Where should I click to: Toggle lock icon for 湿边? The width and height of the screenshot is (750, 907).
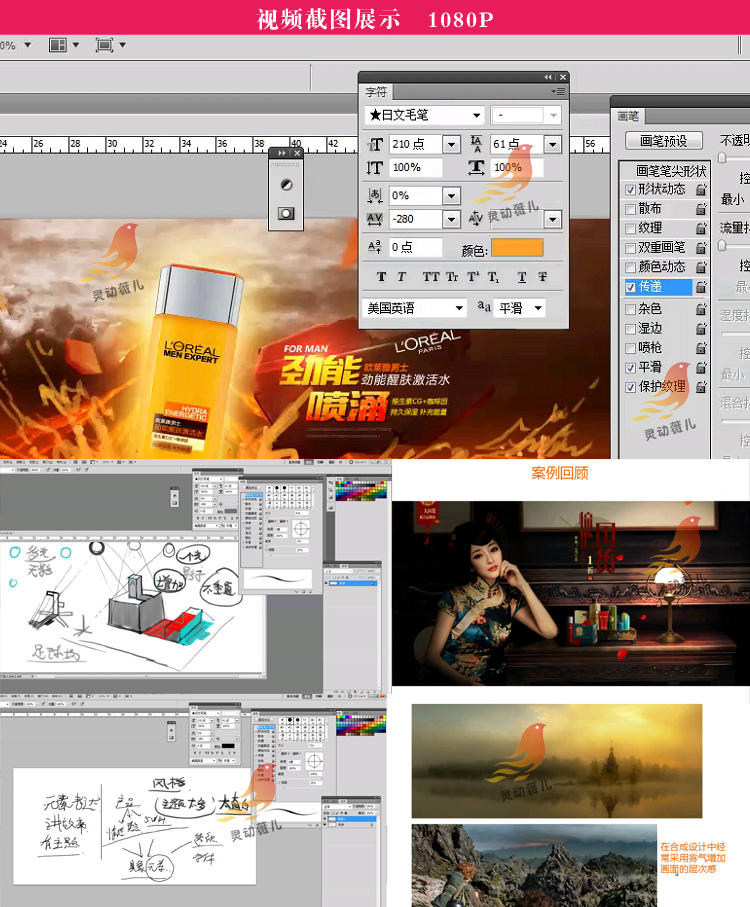click(701, 329)
